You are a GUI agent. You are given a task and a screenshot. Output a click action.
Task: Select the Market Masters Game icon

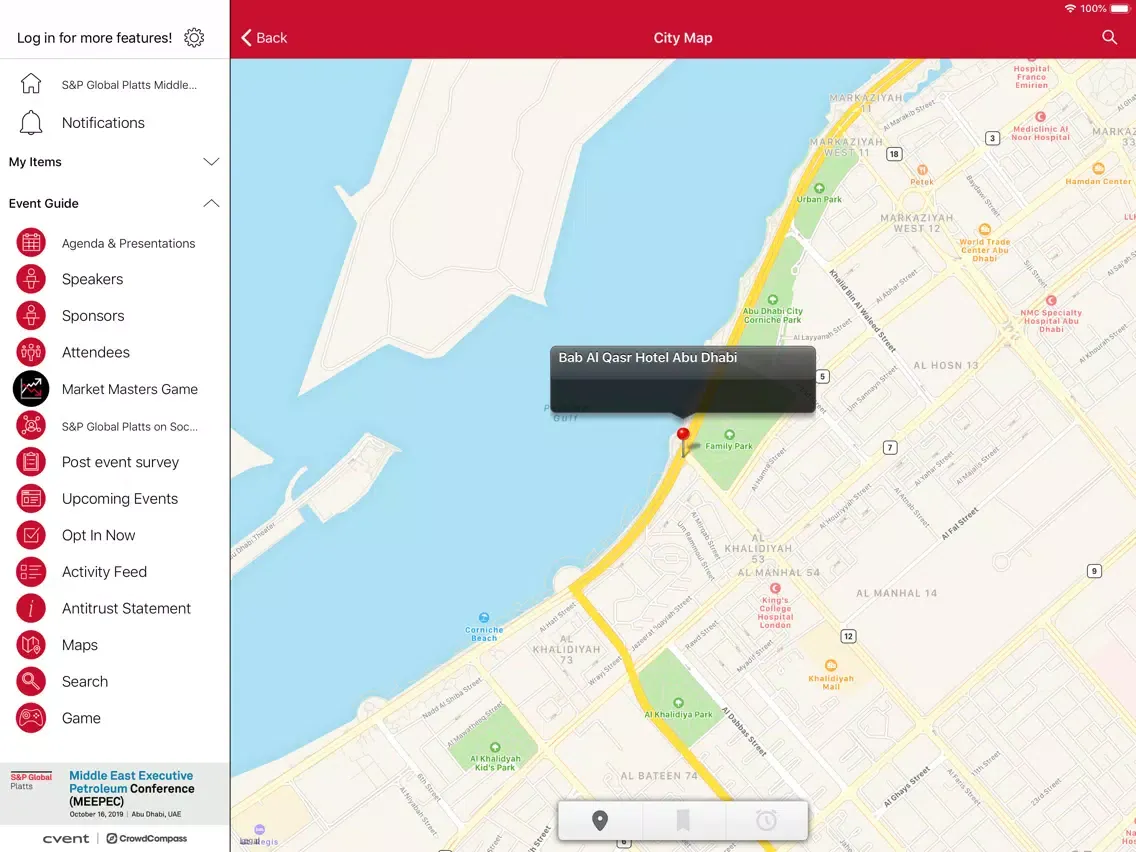click(x=31, y=389)
